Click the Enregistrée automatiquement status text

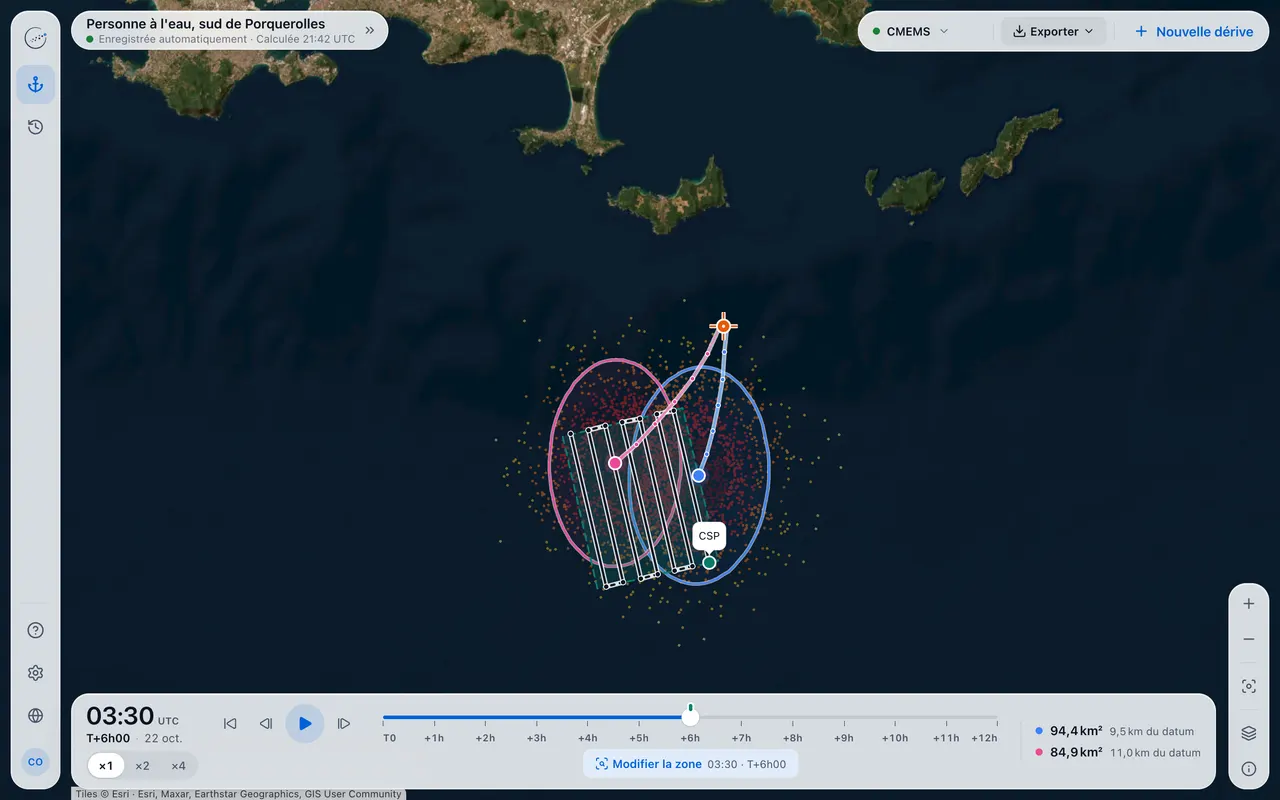[172, 39]
